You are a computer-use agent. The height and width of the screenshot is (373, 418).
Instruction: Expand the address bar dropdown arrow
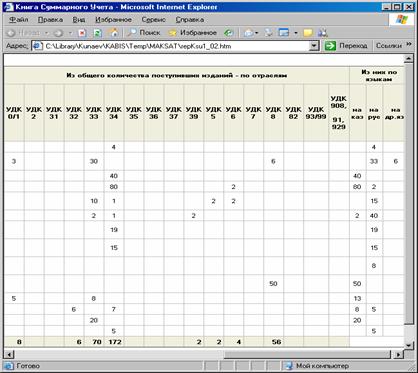tap(314, 46)
